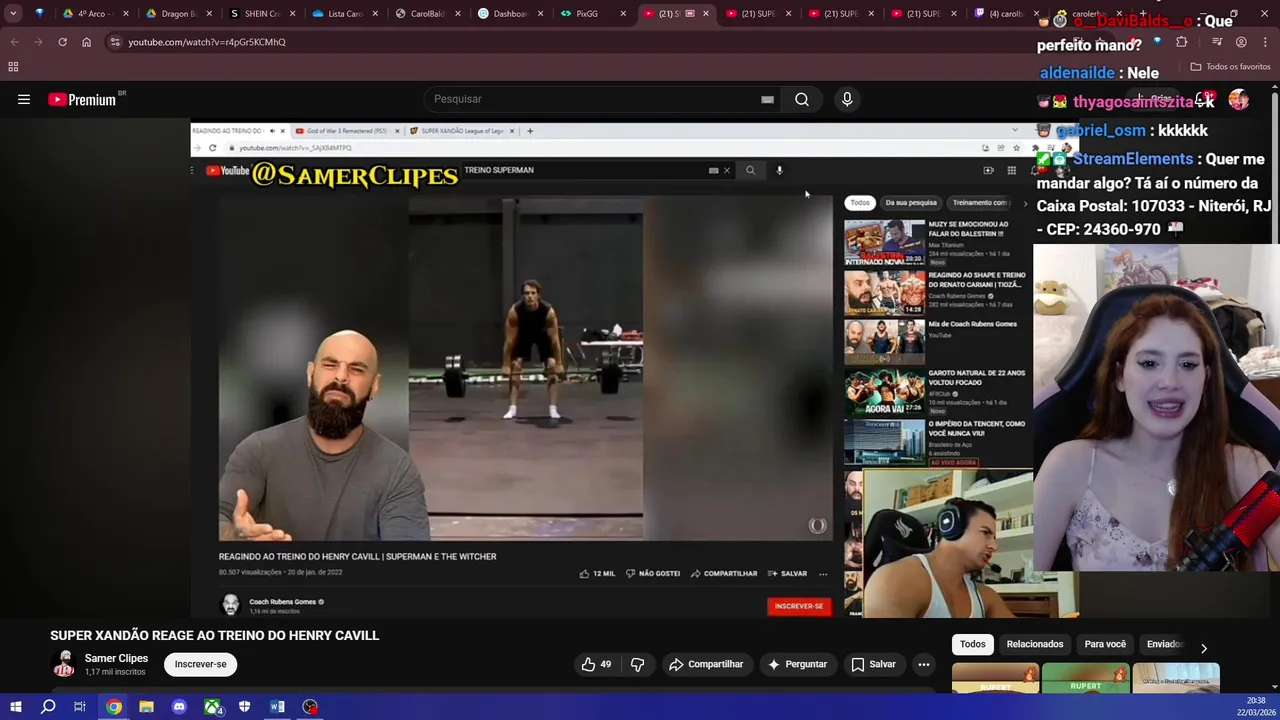Show more filter chips with the arrow

1204,649
